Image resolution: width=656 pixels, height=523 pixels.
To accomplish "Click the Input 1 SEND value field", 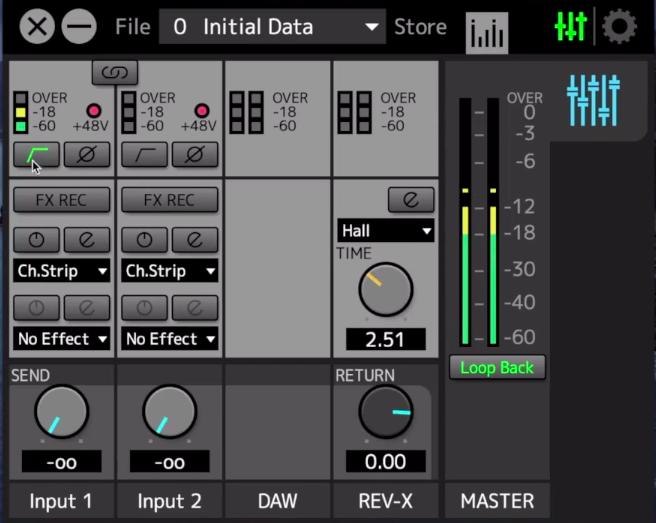I will click(61, 461).
